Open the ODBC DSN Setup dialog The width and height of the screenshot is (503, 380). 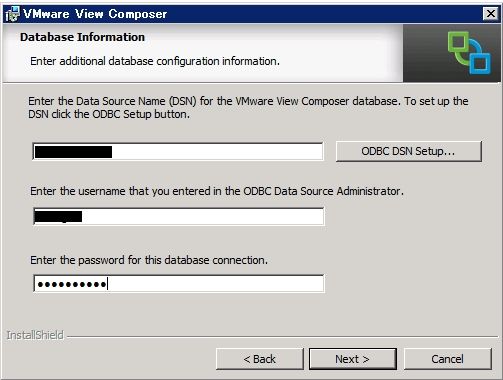pyautogui.click(x=409, y=151)
